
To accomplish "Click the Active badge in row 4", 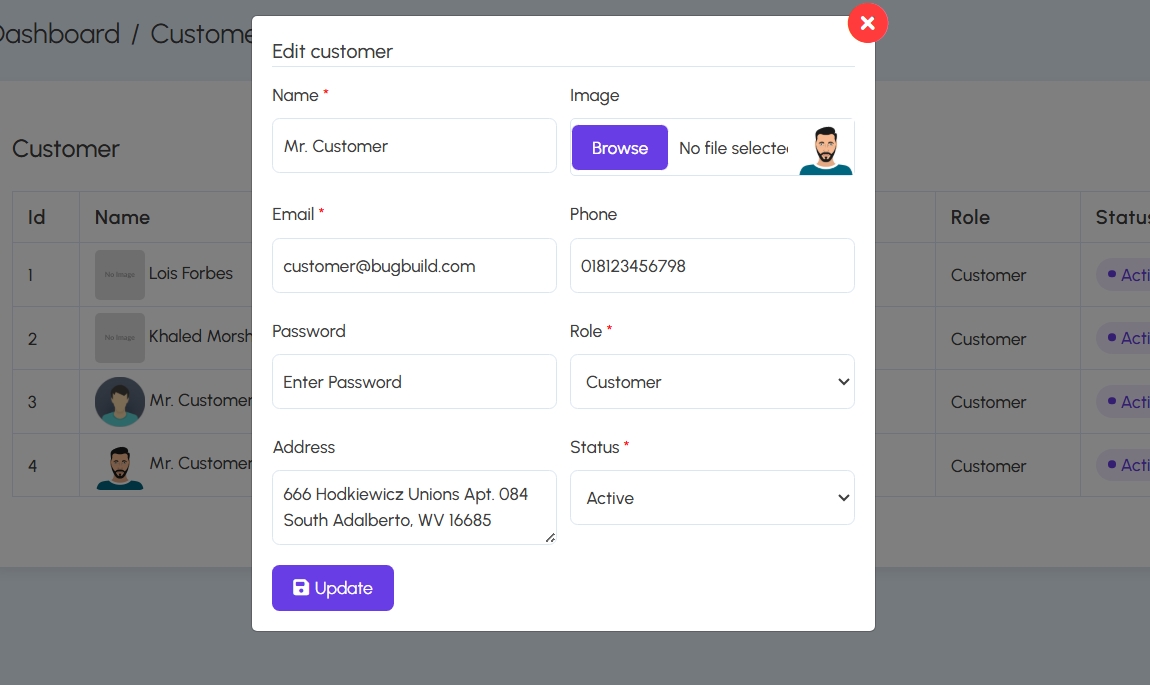I will tap(1124, 465).
